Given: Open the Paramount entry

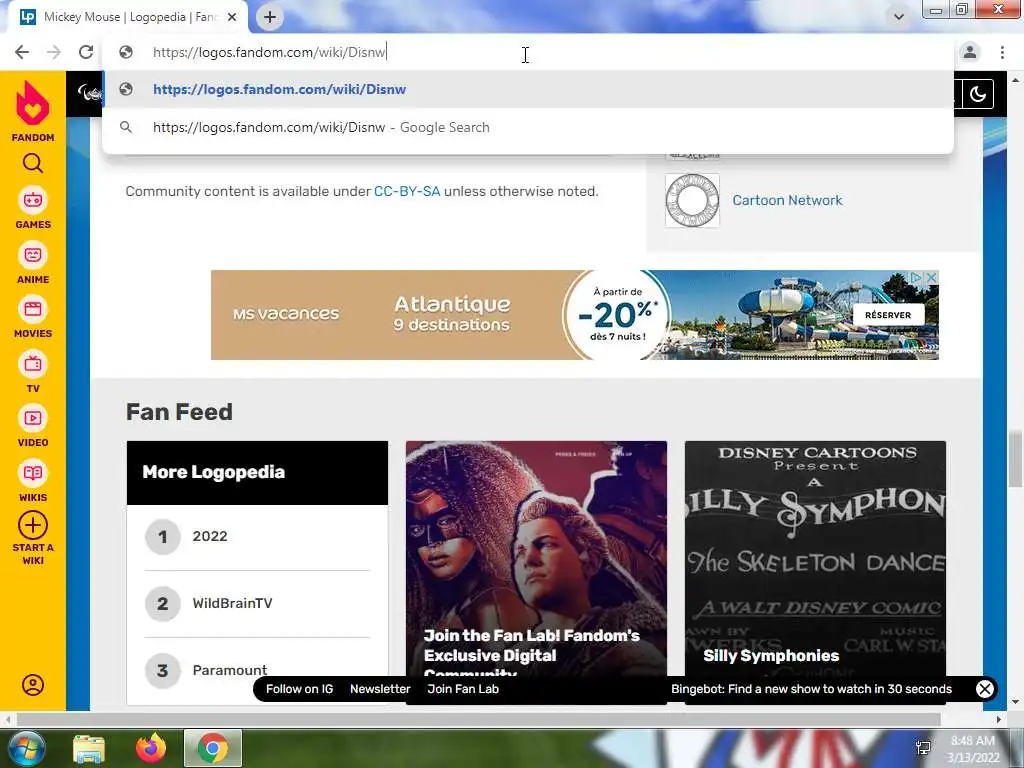Looking at the screenshot, I should pyautogui.click(x=229, y=670).
